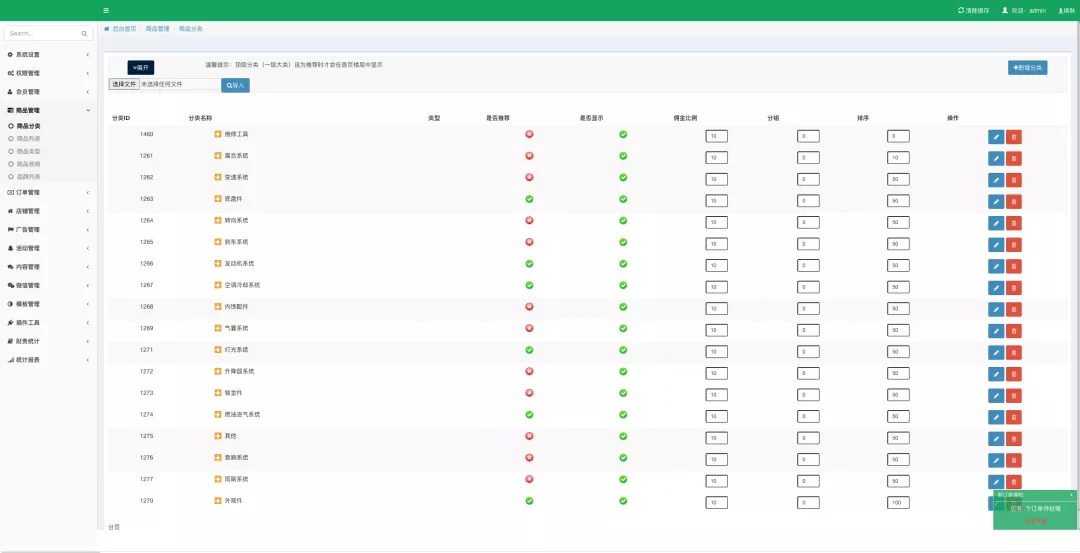
Task: Toggle the recommend status red X for category 1261
Action: point(529,156)
